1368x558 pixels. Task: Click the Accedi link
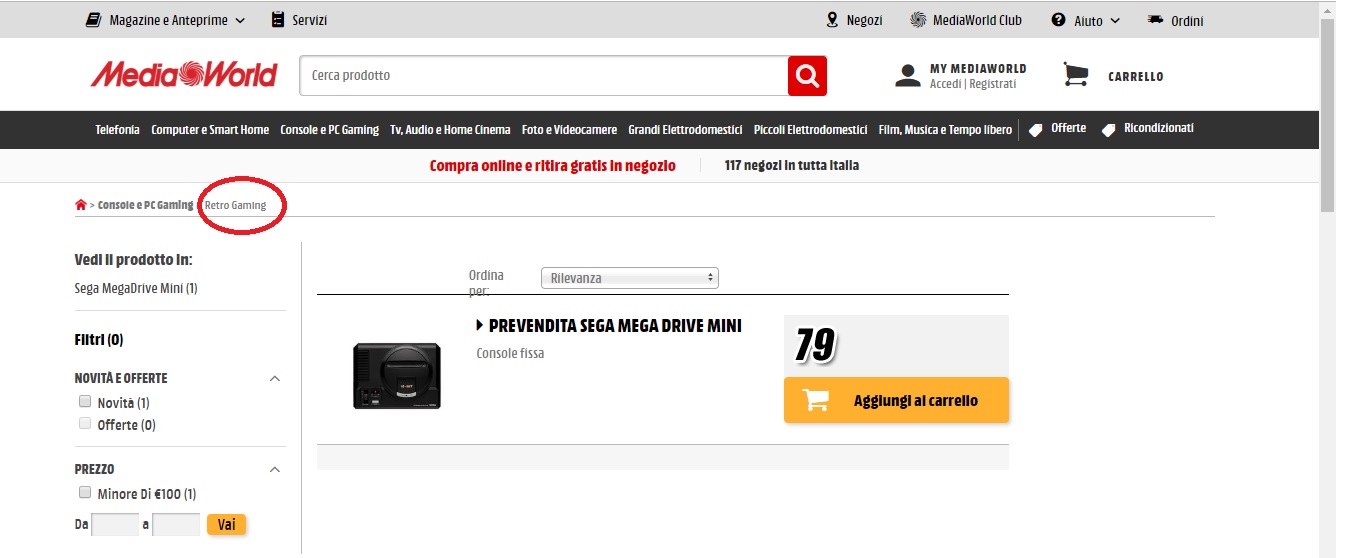tap(945, 84)
